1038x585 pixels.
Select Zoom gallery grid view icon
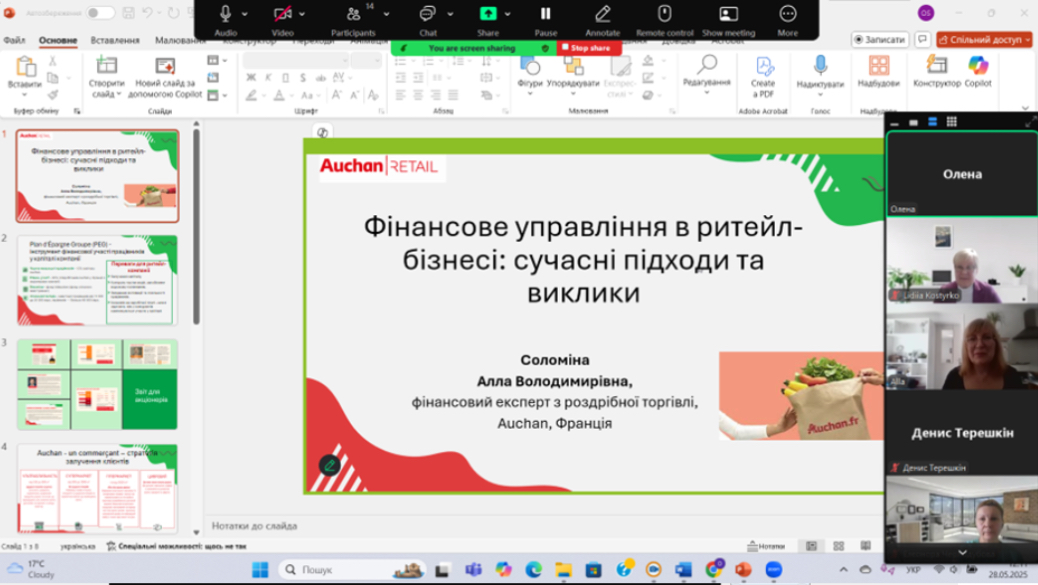click(x=951, y=122)
